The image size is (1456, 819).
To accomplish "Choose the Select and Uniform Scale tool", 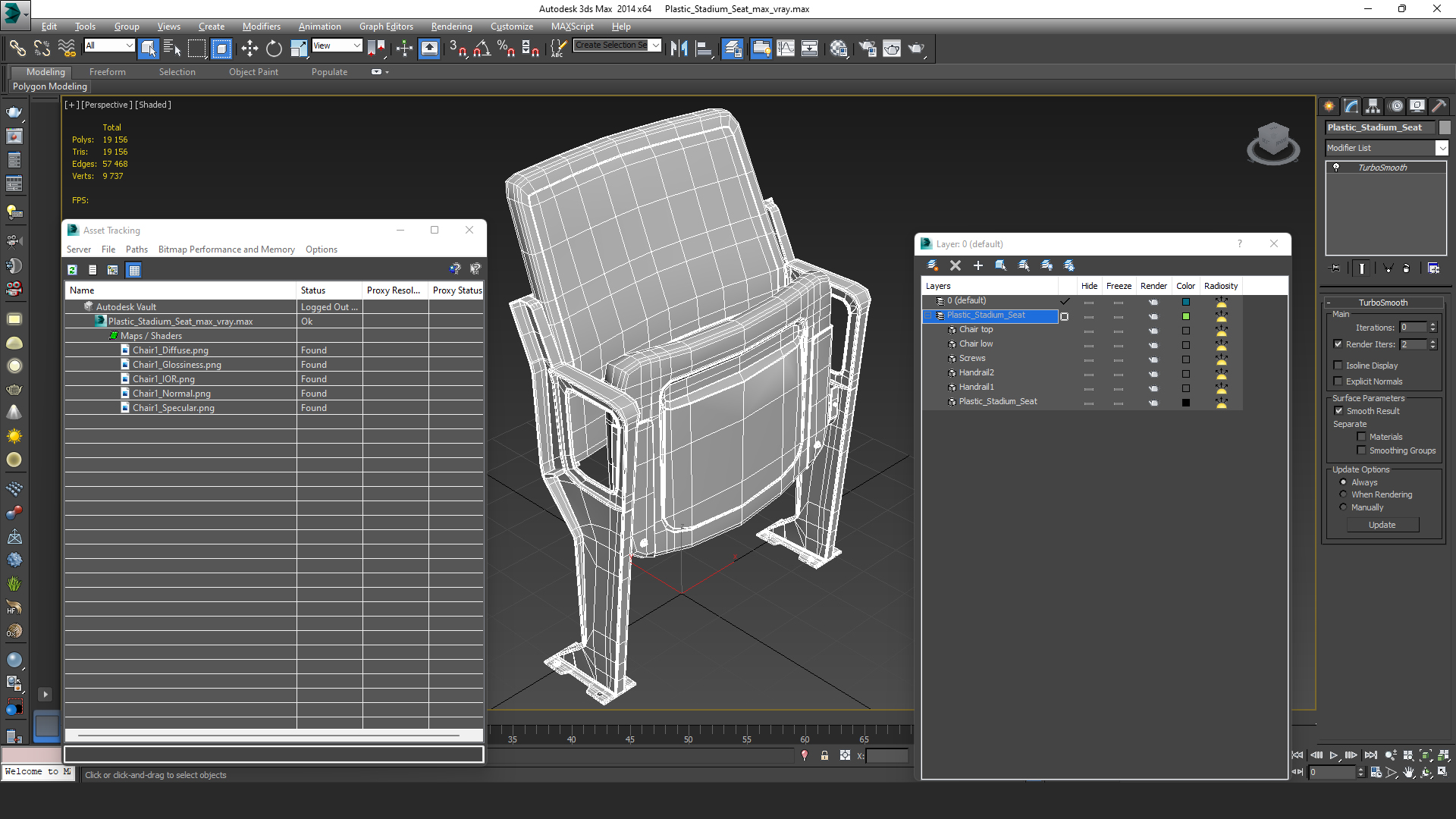I will pos(299,49).
